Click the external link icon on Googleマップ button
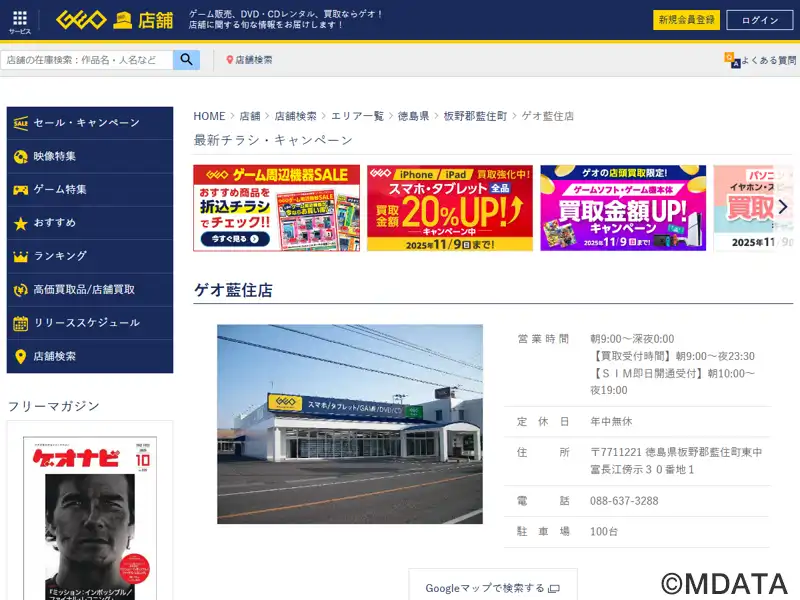The width and height of the screenshot is (800, 600). tap(554, 589)
